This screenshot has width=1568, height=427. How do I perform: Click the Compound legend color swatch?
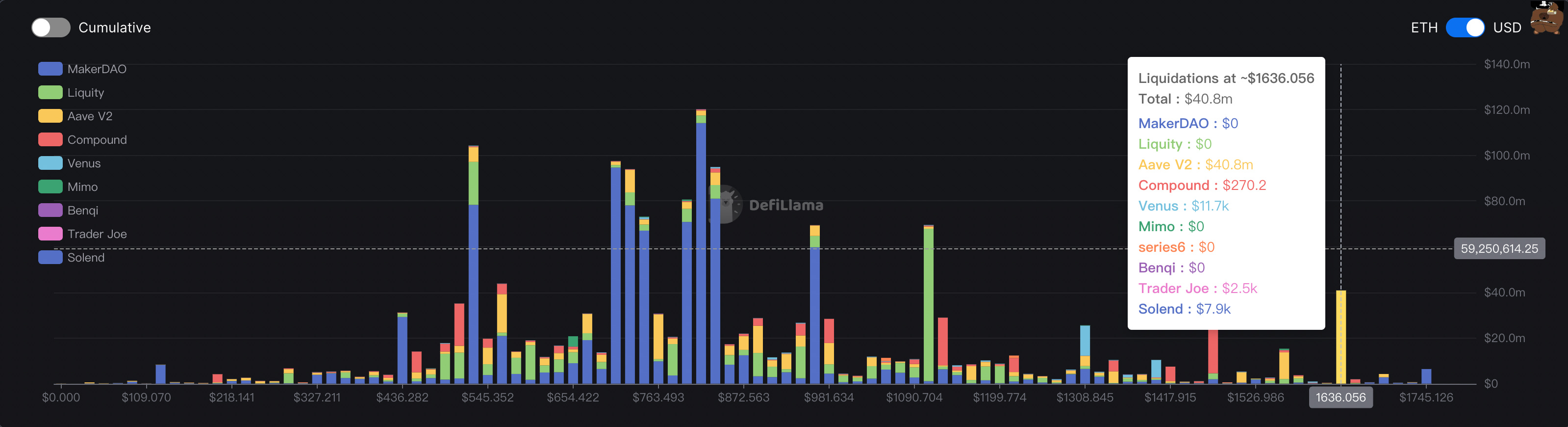tap(50, 139)
